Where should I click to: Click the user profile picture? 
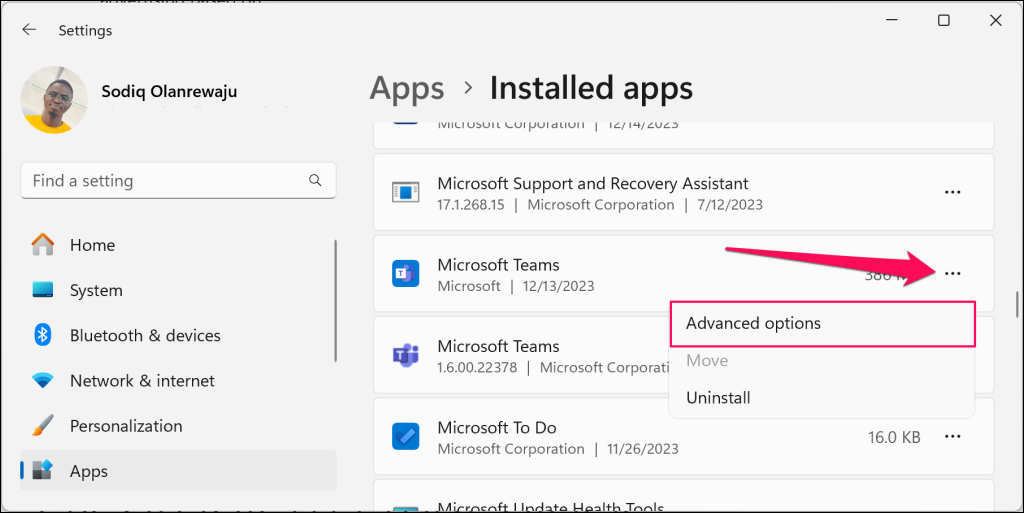pos(54,100)
